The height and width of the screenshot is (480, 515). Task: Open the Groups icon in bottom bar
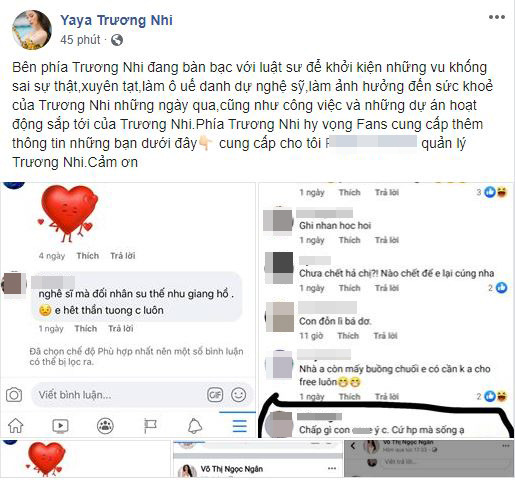105,426
